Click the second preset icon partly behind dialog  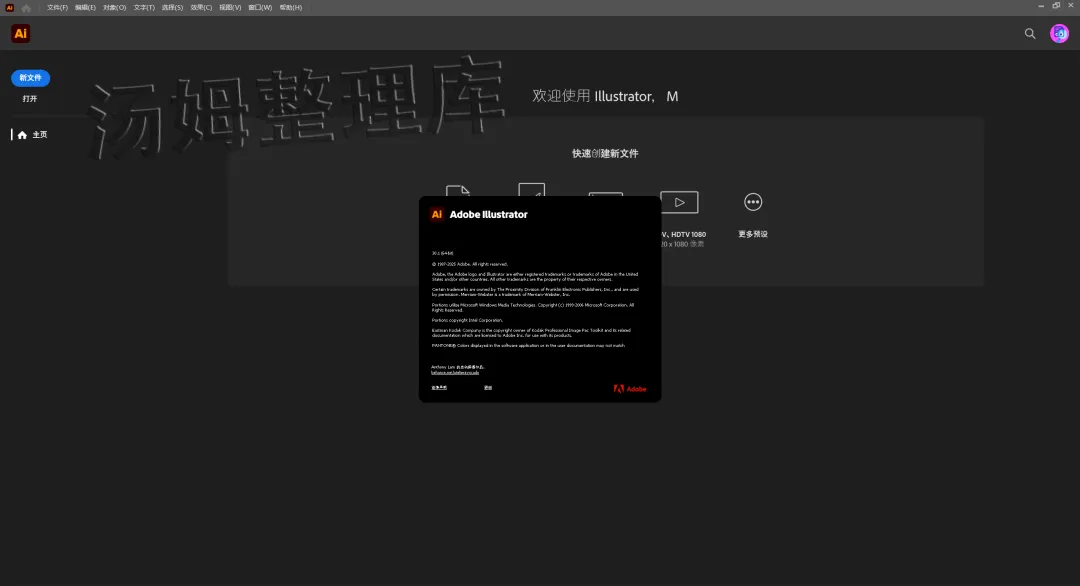coord(531,189)
